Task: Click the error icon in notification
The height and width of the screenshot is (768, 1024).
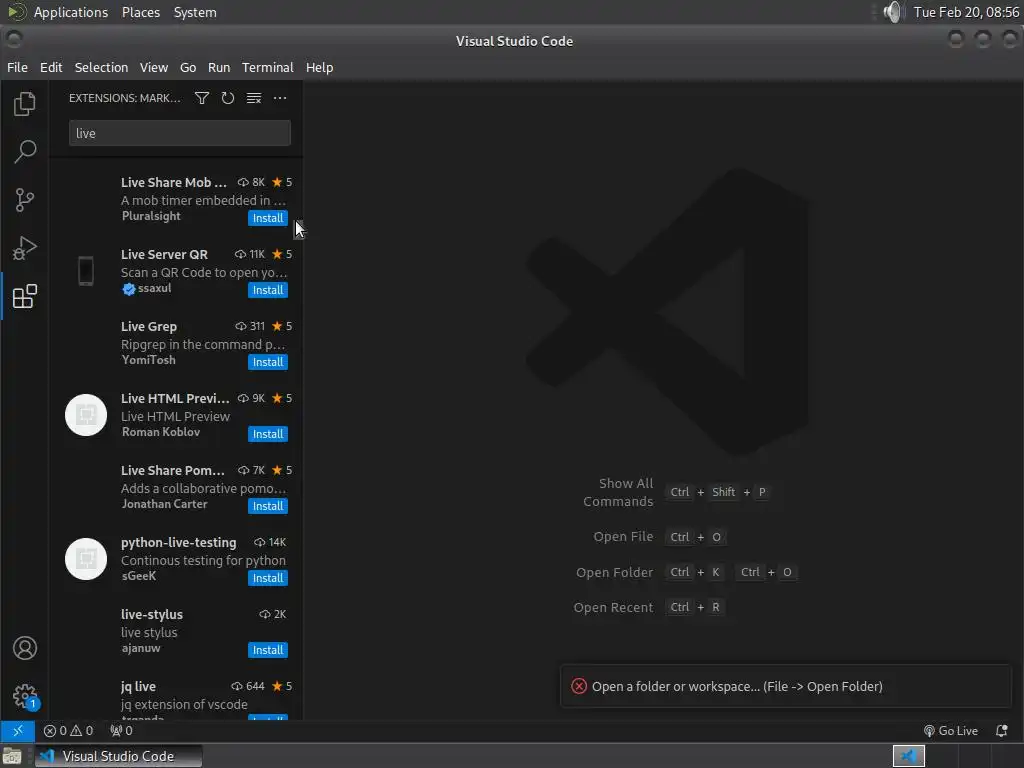Action: click(x=579, y=686)
